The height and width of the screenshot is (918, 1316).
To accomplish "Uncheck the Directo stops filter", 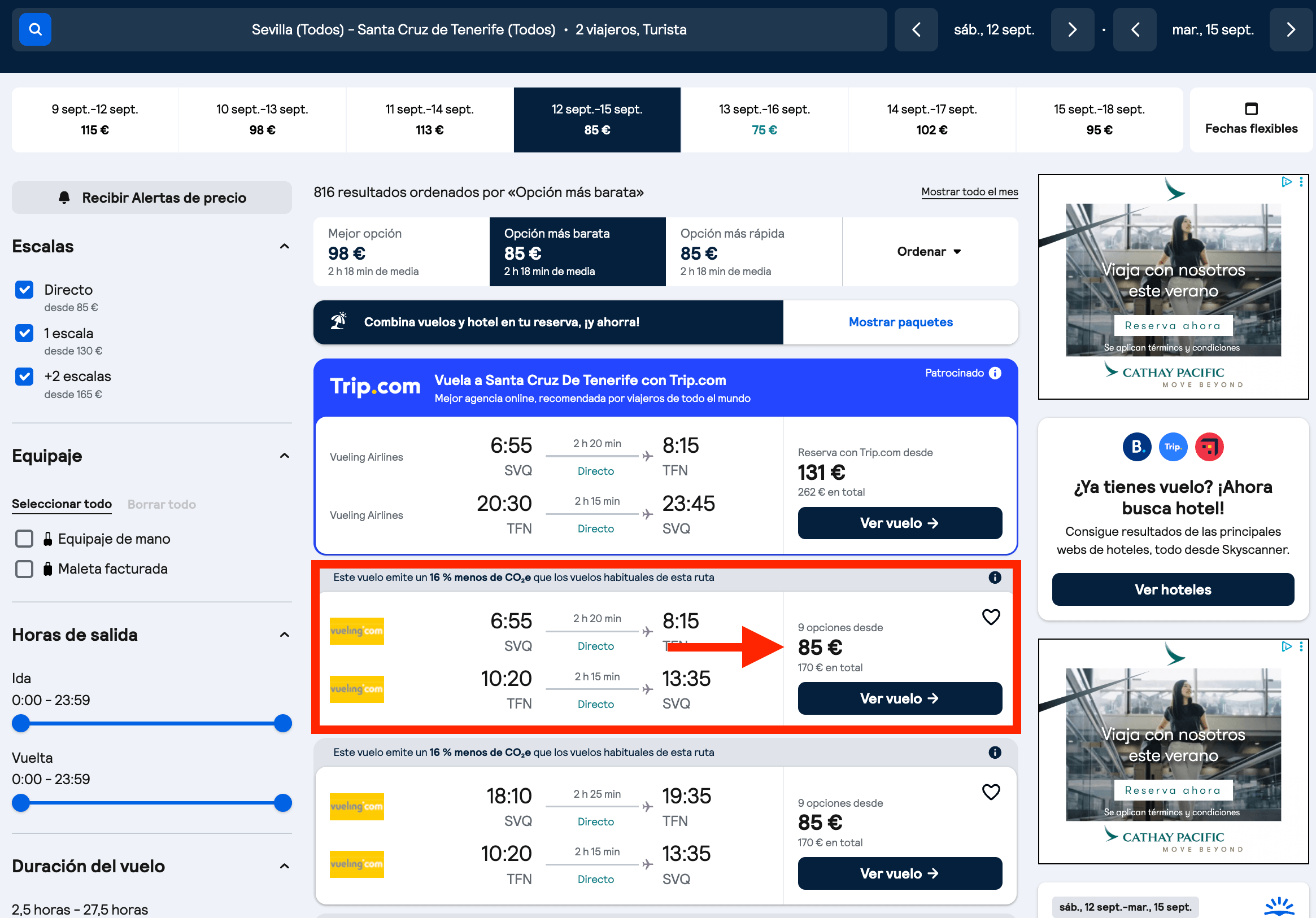I will click(x=24, y=290).
